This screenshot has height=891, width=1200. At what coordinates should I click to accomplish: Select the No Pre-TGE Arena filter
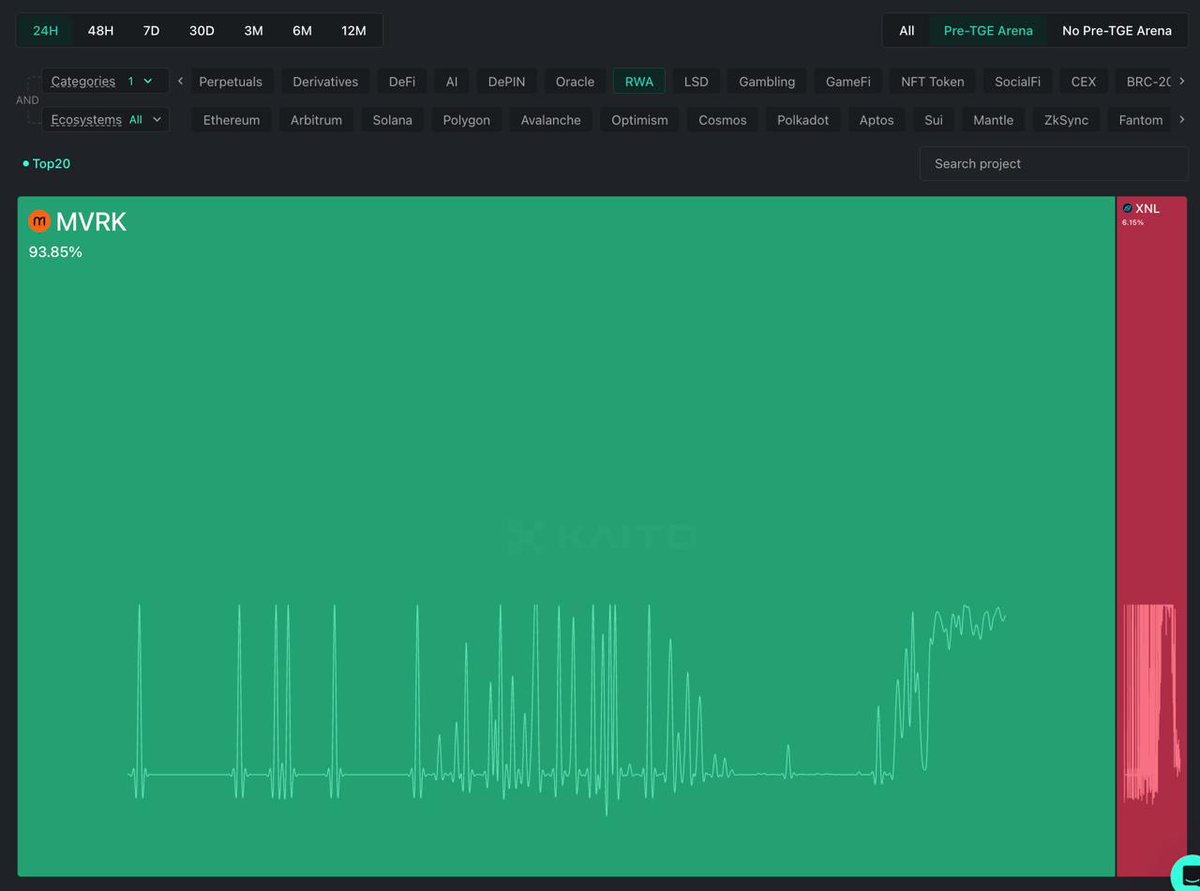pos(1117,31)
